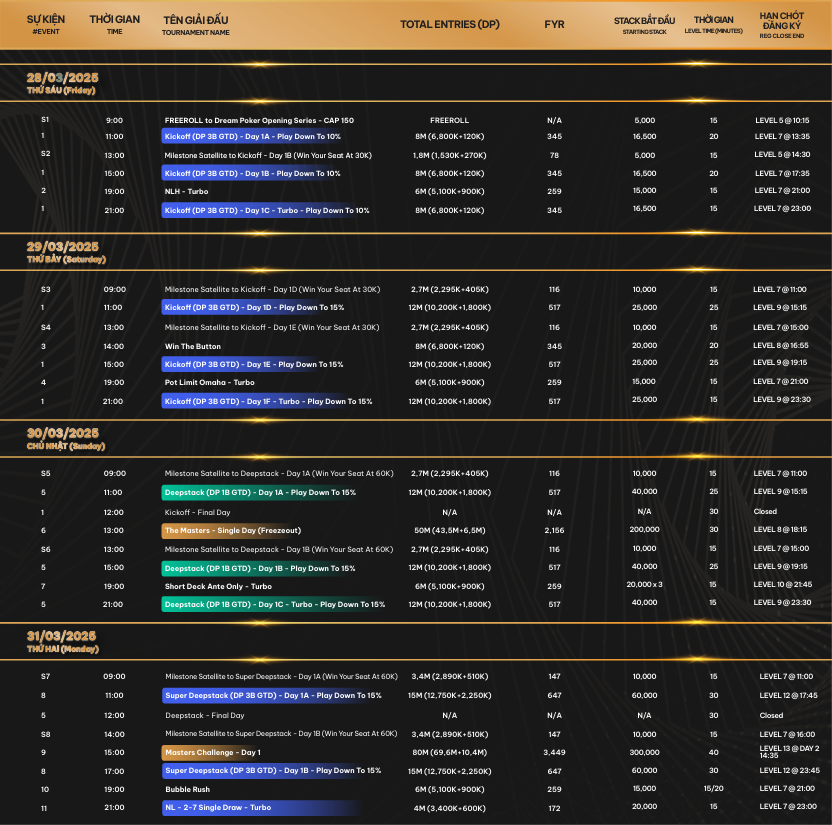Open Kickoff Day 1D Play Down To 15%
Image resolution: width=832 pixels, height=825 pixels.
click(254, 308)
